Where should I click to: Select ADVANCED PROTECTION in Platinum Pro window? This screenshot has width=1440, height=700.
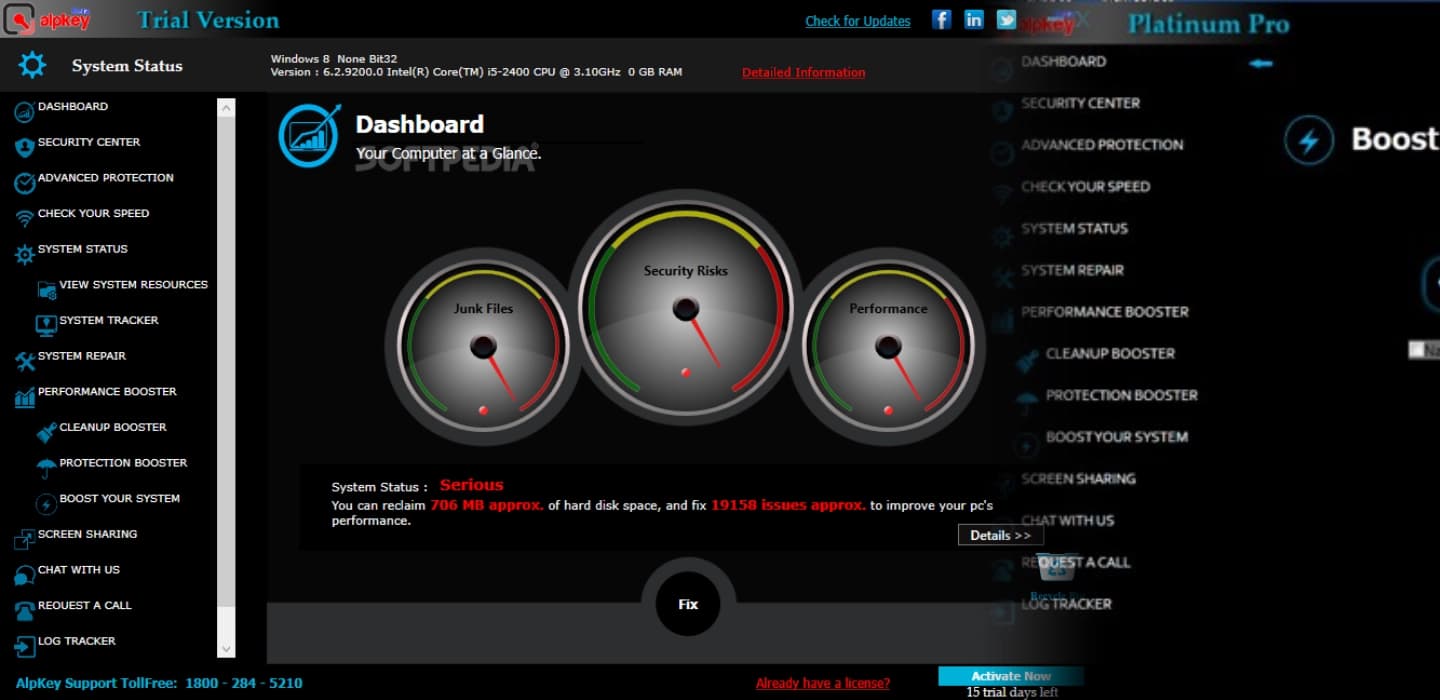[1102, 145]
